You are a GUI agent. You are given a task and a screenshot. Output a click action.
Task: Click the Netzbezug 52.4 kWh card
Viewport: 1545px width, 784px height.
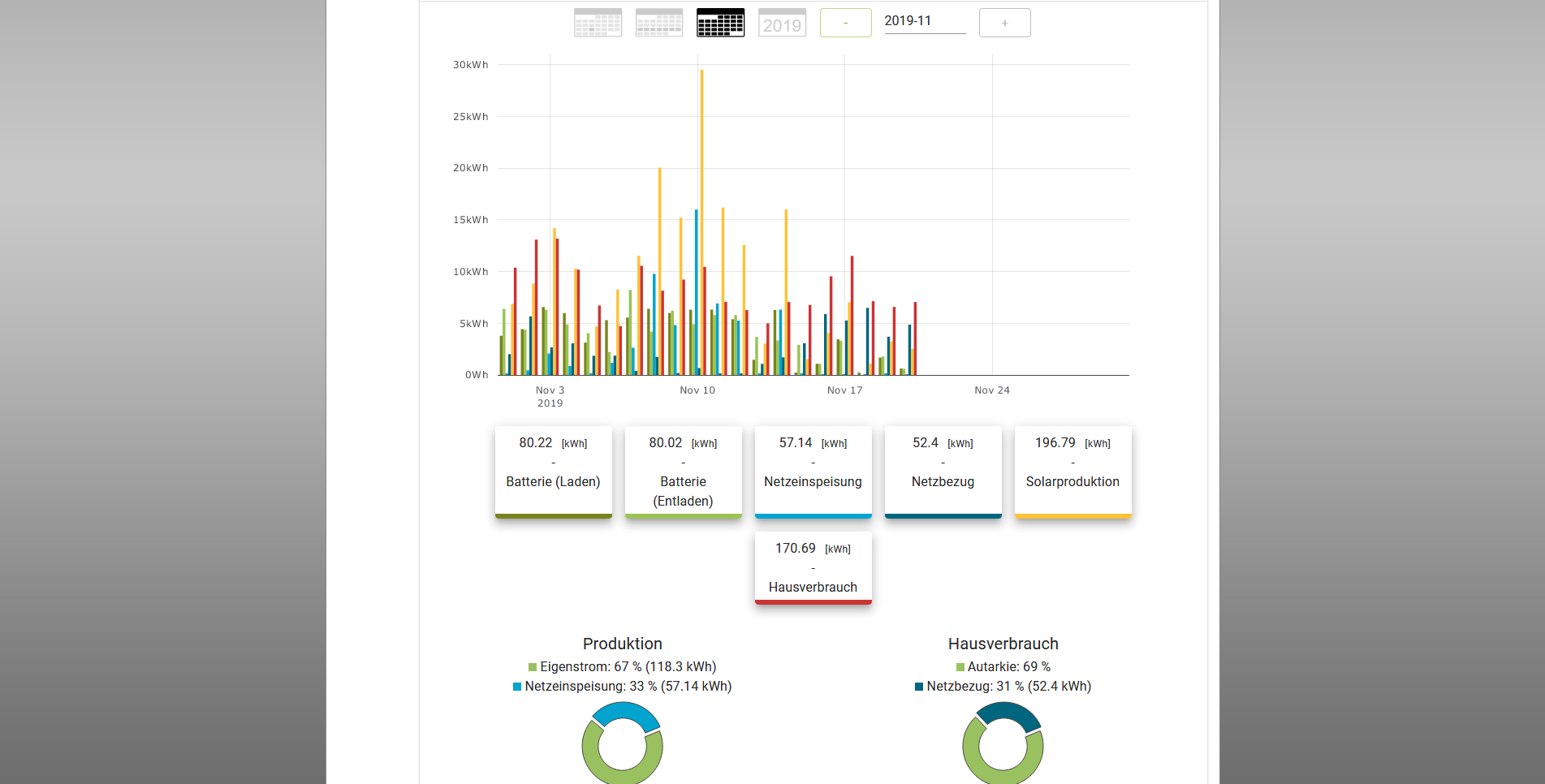pyautogui.click(x=943, y=471)
